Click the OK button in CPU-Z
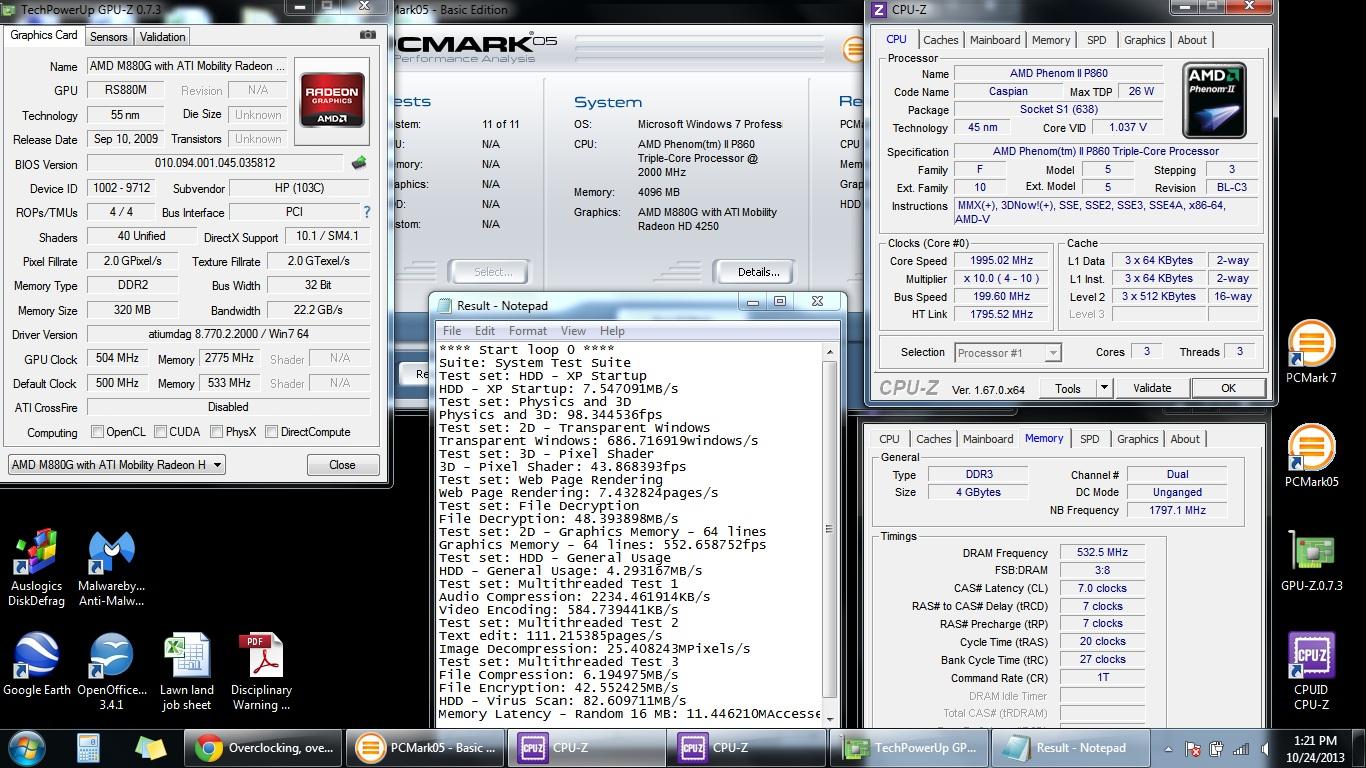 (1228, 388)
